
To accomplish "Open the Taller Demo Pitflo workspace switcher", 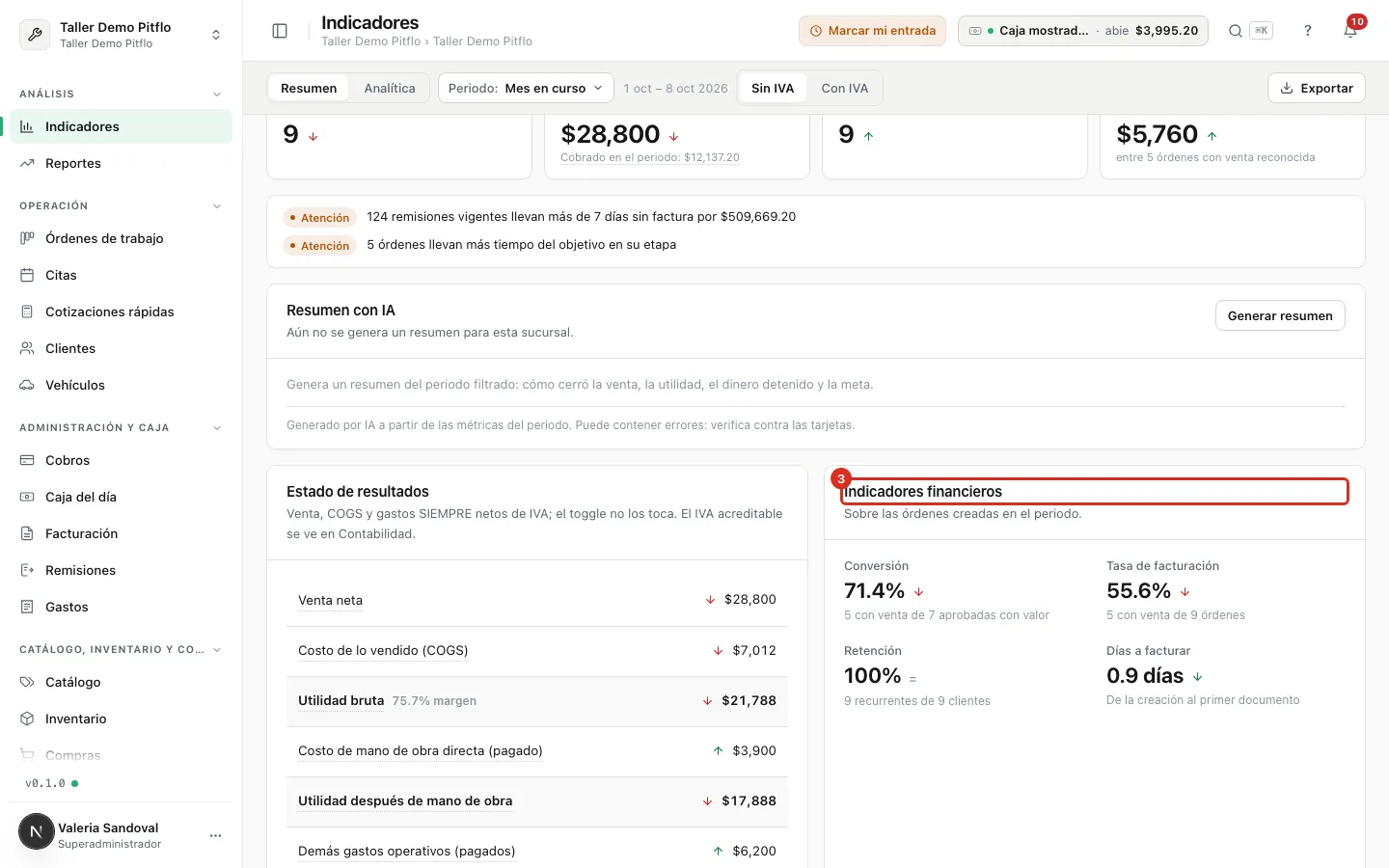I will pyautogui.click(x=122, y=35).
